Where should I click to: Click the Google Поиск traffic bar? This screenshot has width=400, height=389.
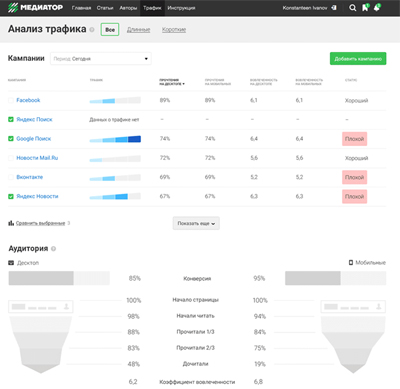click(115, 139)
